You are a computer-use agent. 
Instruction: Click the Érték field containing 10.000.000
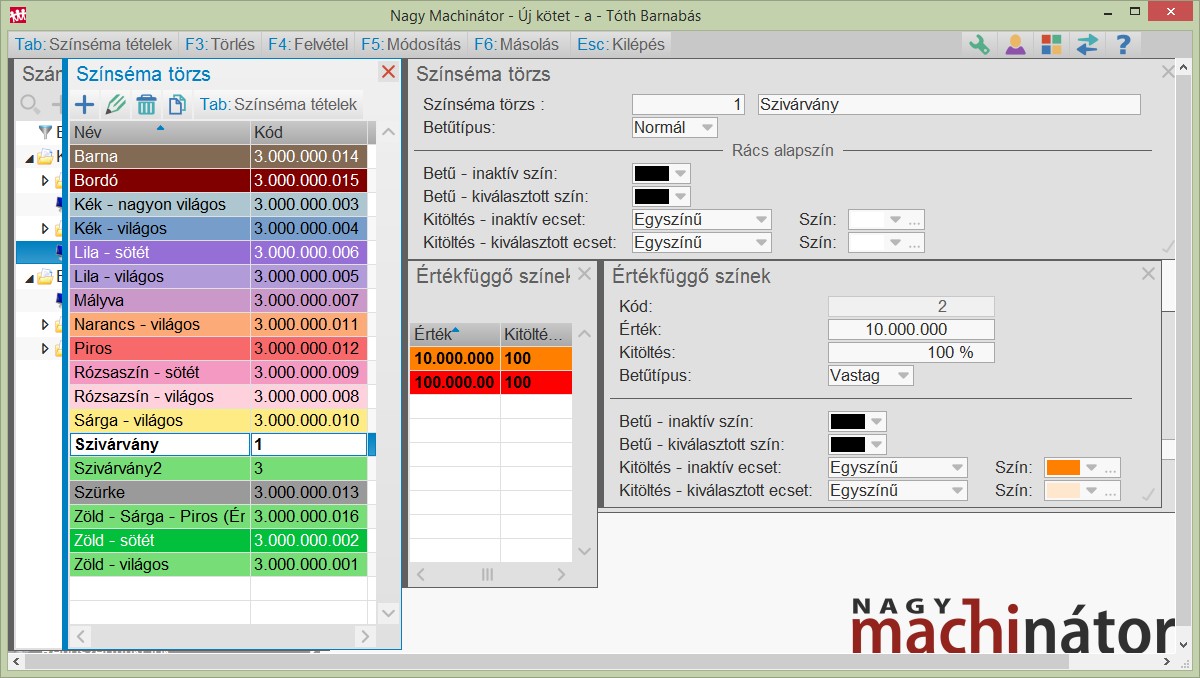click(911, 329)
